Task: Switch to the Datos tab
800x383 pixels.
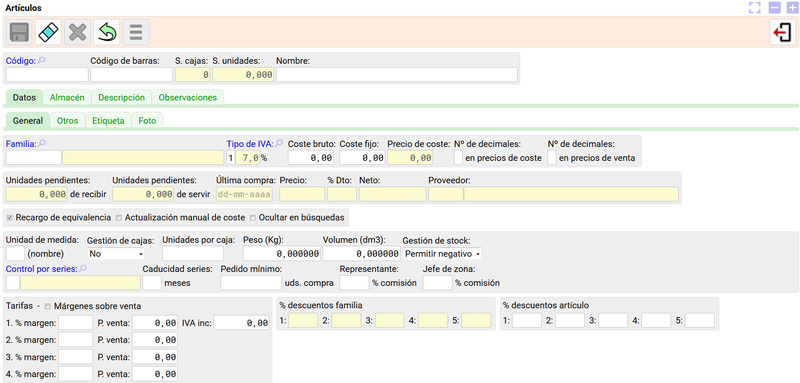Action: tap(24, 97)
